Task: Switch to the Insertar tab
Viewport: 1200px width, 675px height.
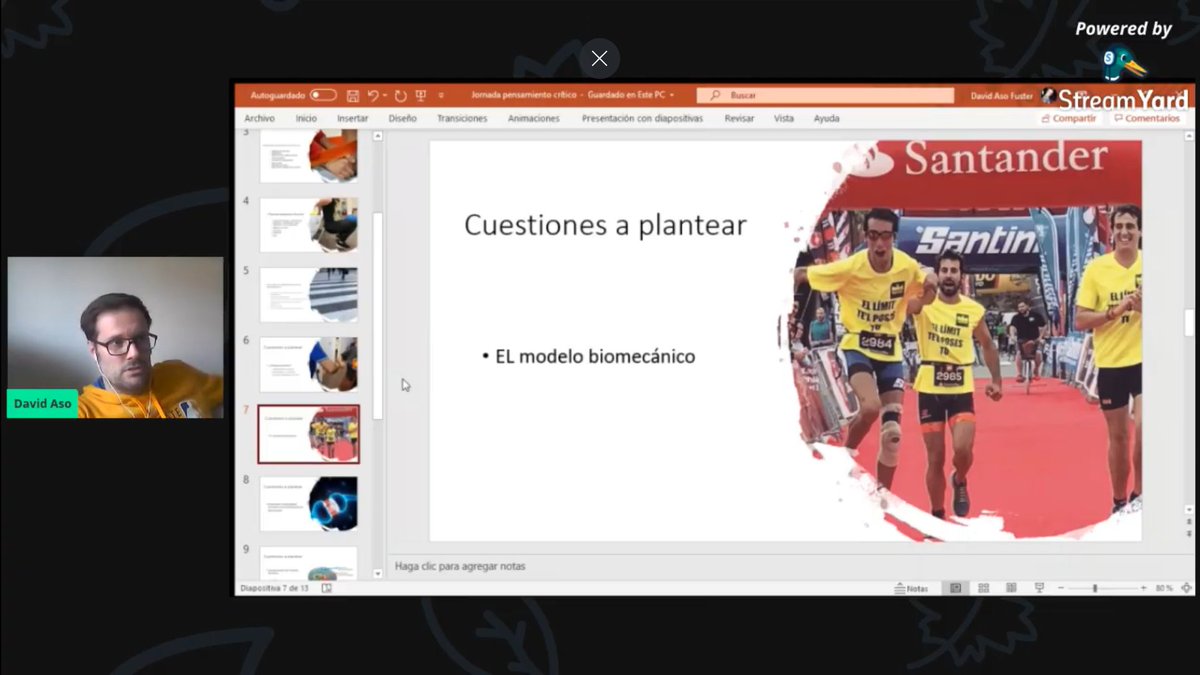Action: (353, 118)
